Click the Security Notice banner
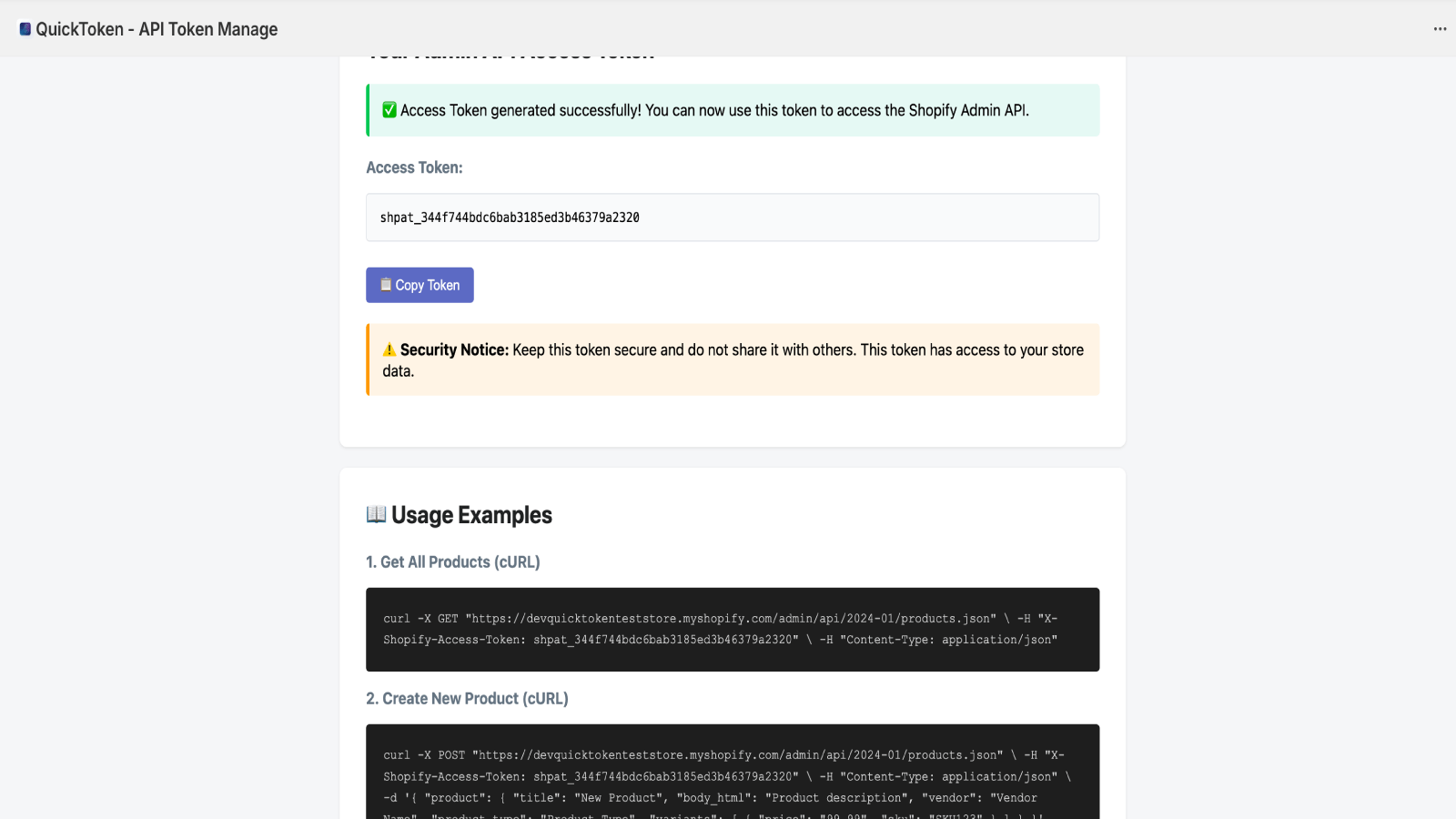Viewport: 1456px width, 819px height. (x=732, y=359)
